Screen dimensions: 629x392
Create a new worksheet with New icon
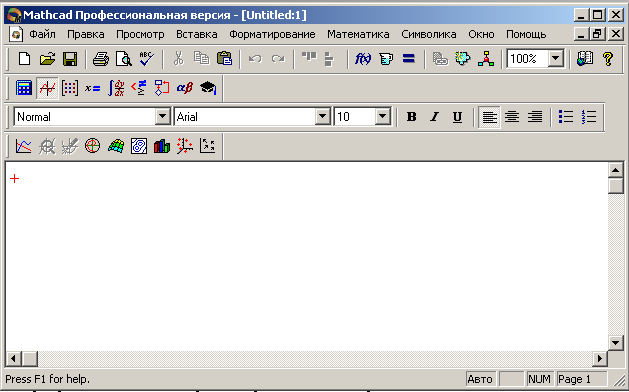(24, 59)
